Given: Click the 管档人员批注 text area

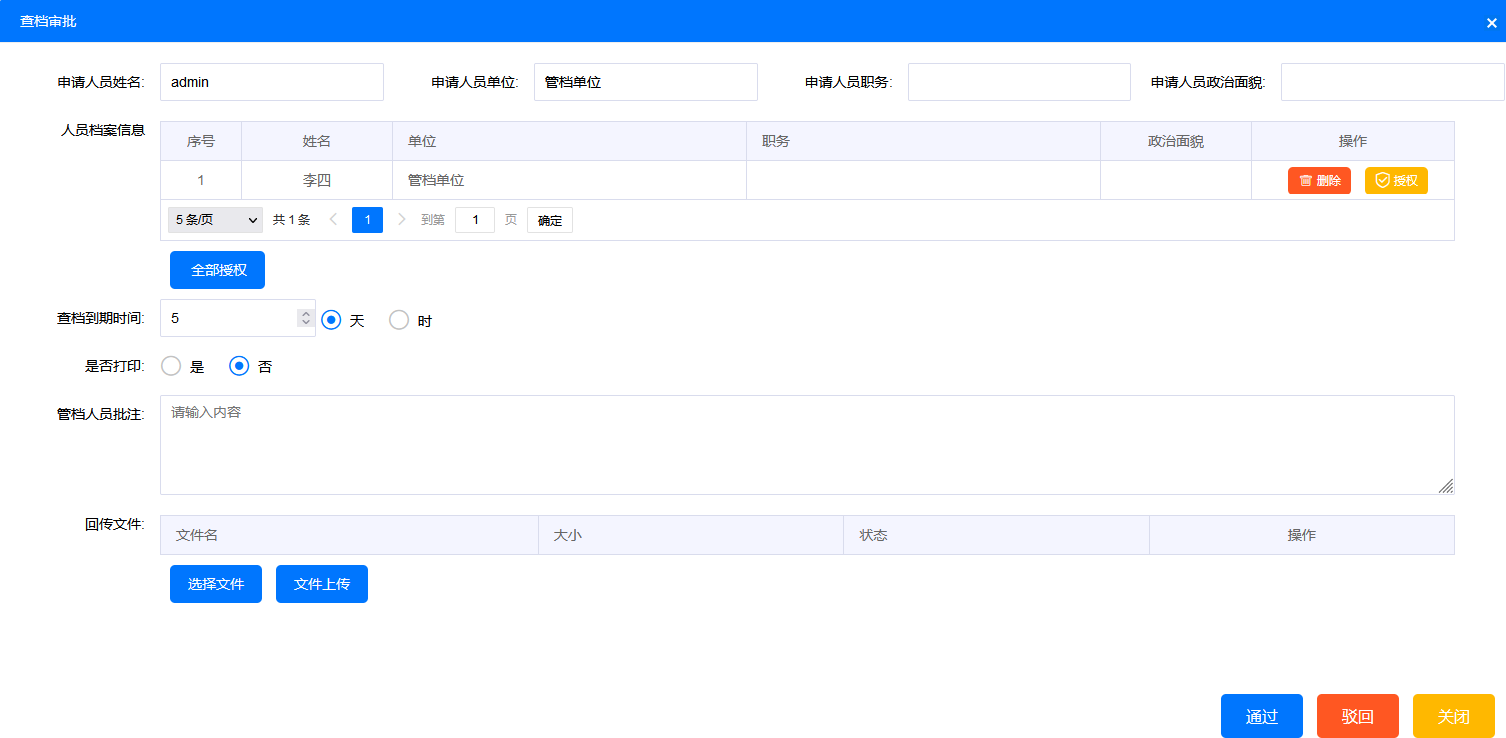Looking at the screenshot, I should [x=806, y=445].
